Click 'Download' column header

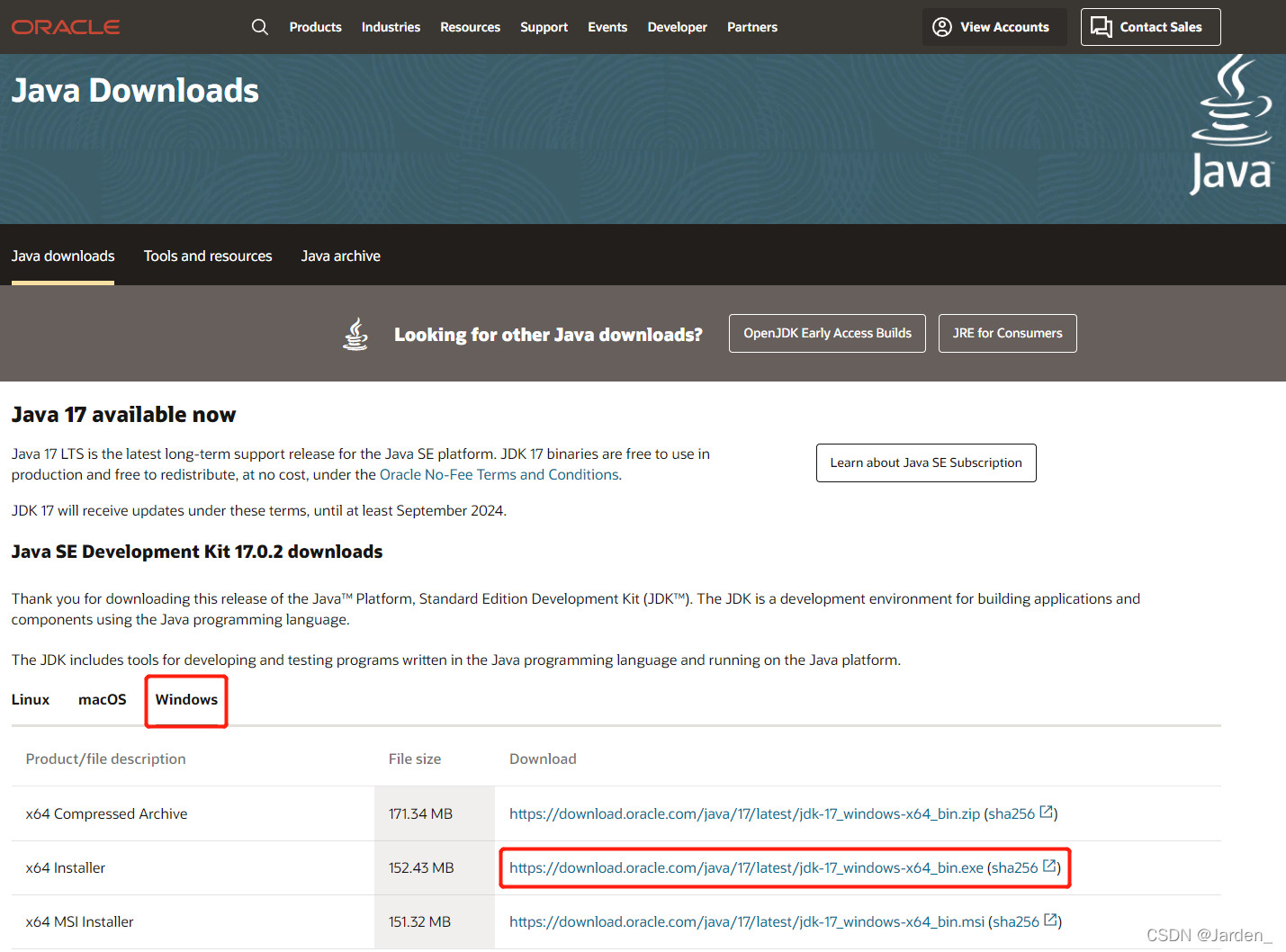tap(543, 759)
